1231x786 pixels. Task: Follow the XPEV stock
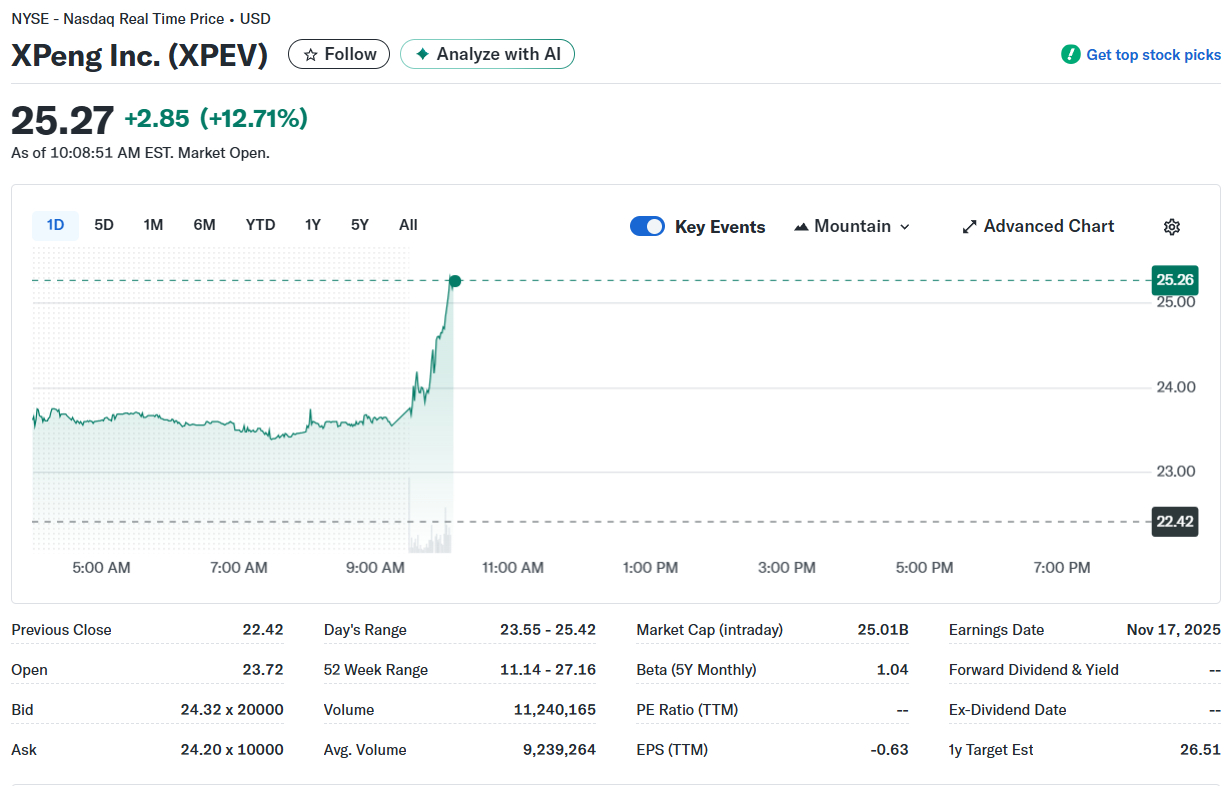click(339, 54)
